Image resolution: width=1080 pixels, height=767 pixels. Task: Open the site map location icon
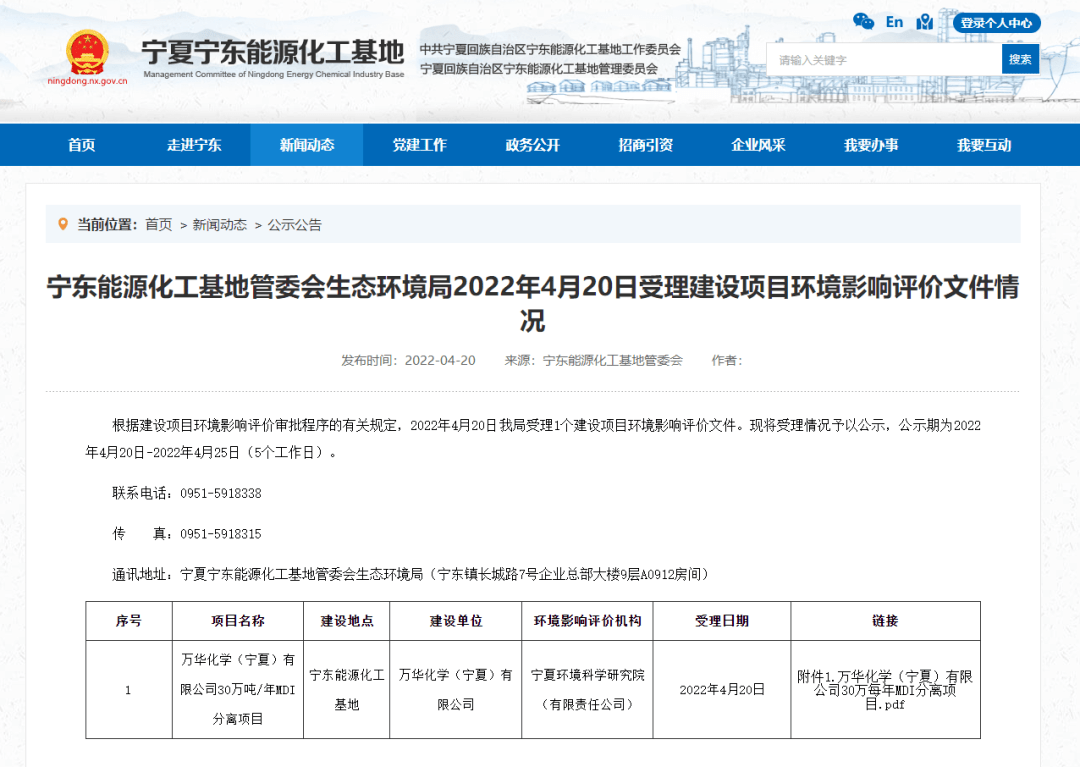(x=923, y=21)
